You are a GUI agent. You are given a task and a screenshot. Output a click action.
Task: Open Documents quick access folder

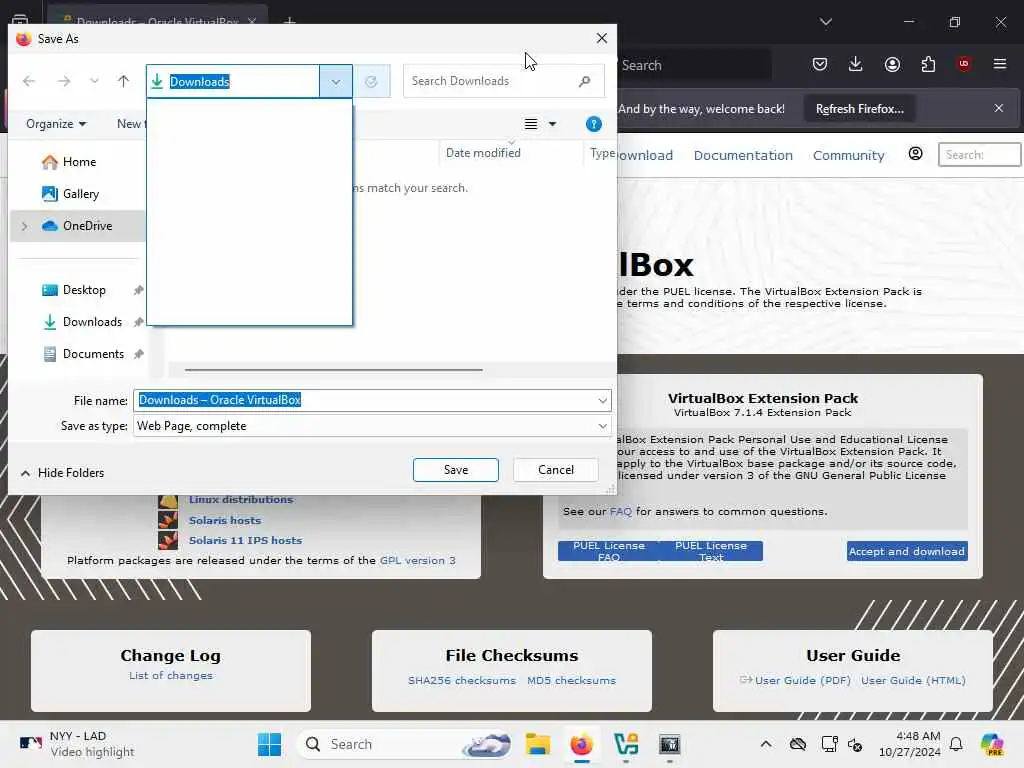click(93, 354)
